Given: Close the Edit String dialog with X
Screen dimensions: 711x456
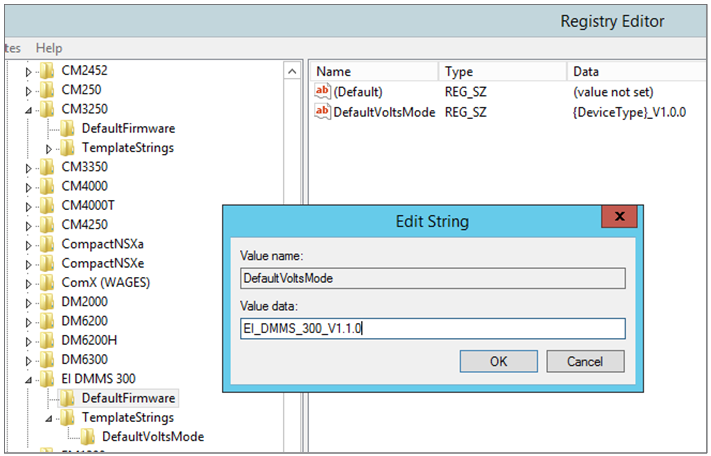Looking at the screenshot, I should pos(619,216).
